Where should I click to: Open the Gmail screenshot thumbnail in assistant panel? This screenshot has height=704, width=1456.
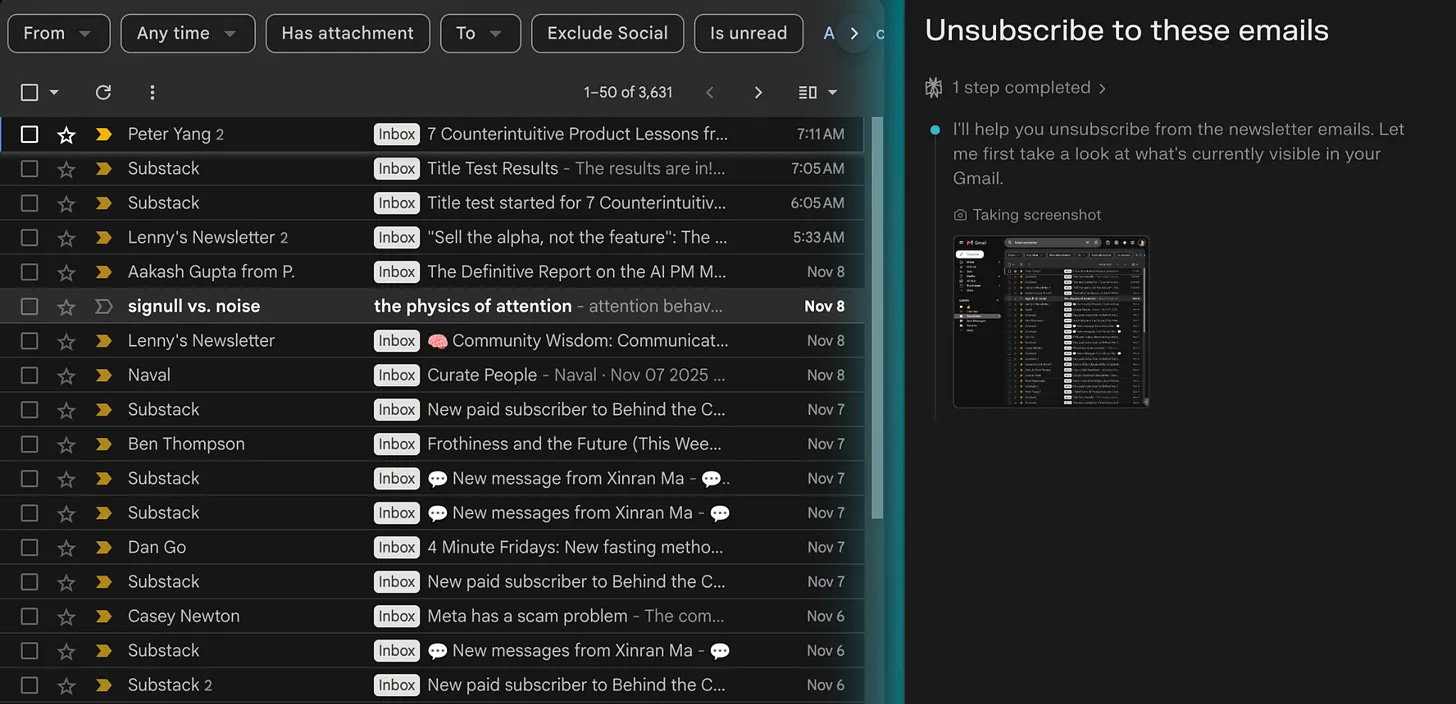coord(1051,322)
